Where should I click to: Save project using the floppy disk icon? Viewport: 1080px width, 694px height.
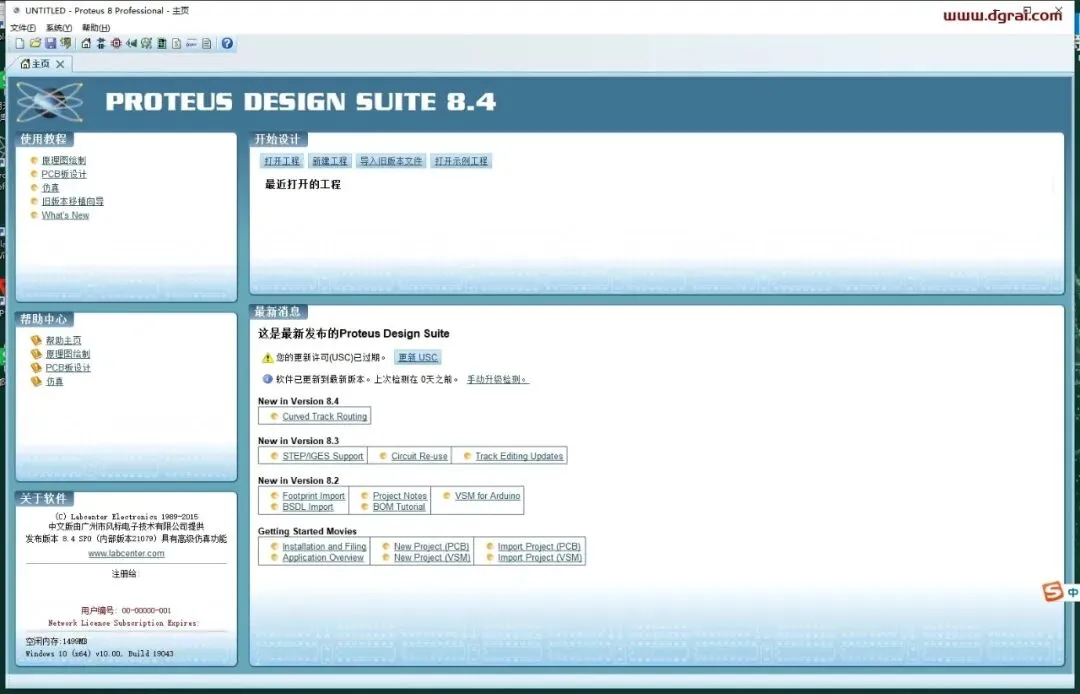point(50,43)
